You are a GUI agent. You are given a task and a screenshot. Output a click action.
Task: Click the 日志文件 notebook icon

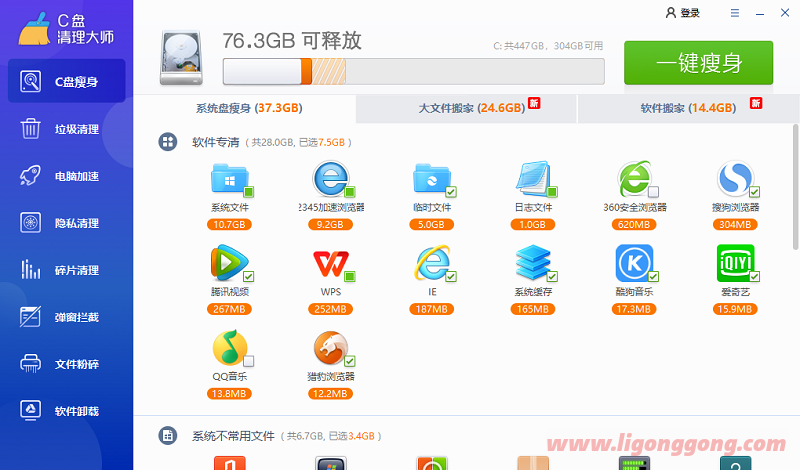coord(533,179)
